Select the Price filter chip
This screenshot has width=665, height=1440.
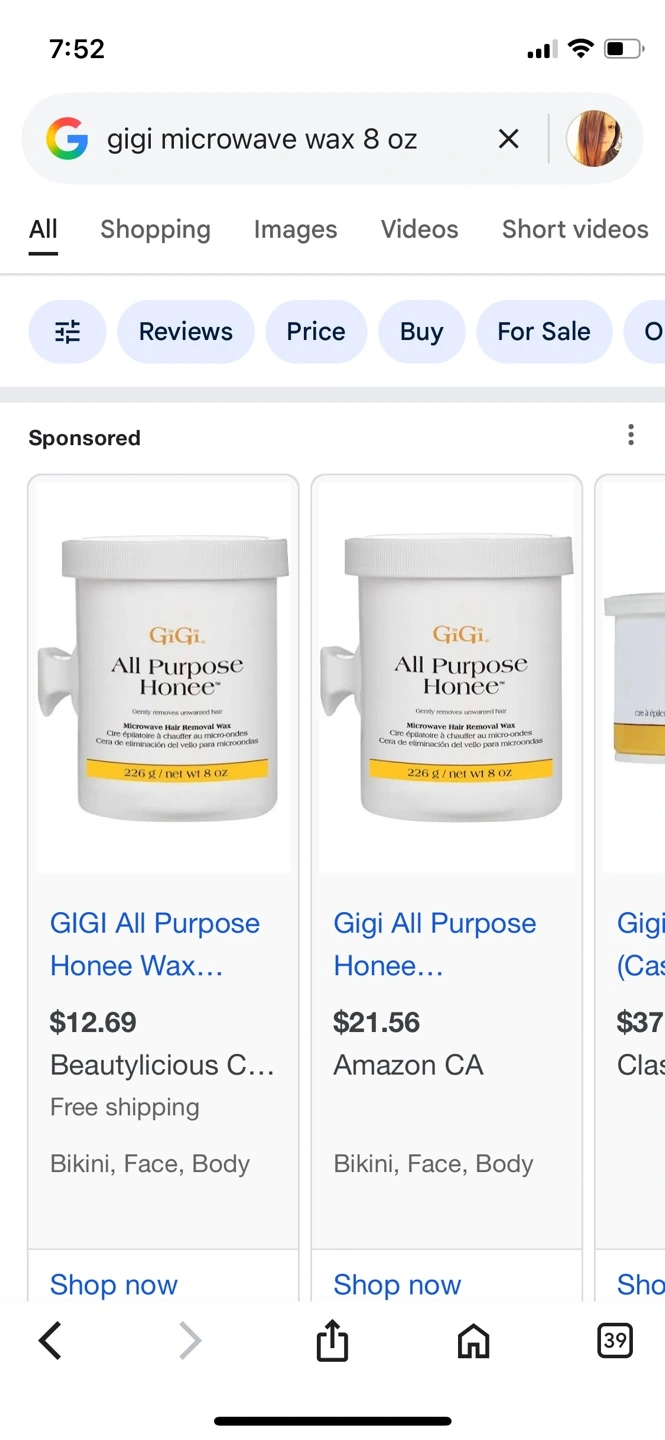(x=316, y=332)
